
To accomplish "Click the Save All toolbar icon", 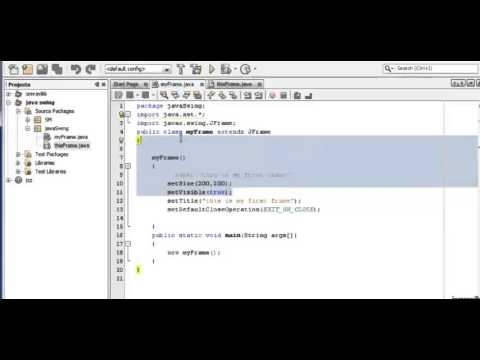I will pos(57,69).
